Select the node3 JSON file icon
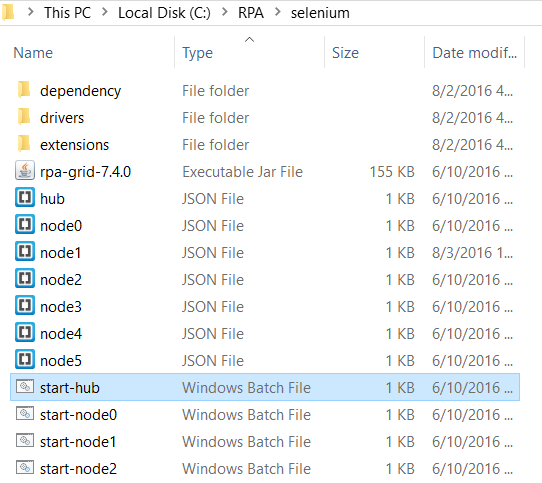Viewport: 542px width, 483px height. 25,305
